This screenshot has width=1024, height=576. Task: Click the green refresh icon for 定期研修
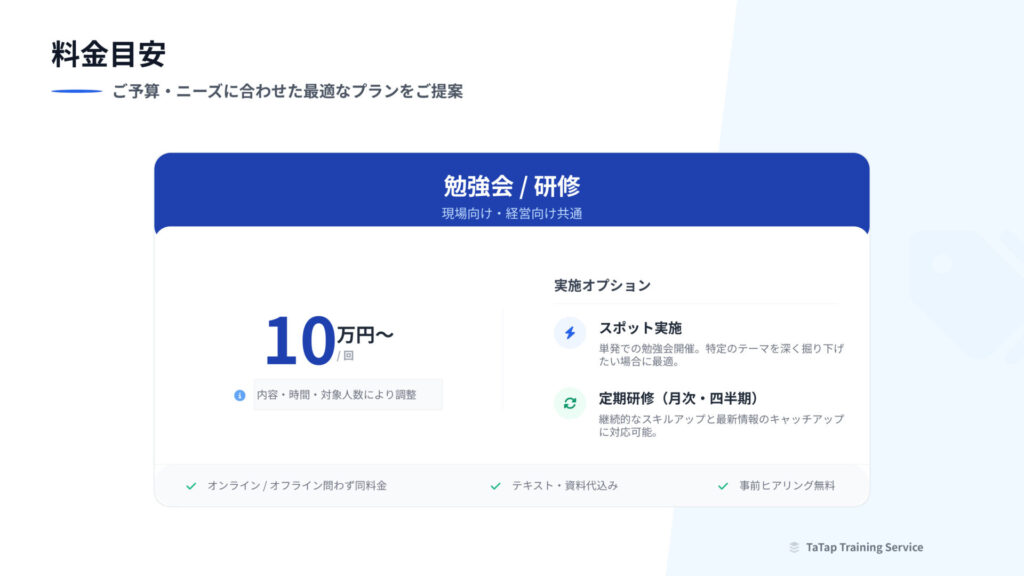pyautogui.click(x=570, y=403)
